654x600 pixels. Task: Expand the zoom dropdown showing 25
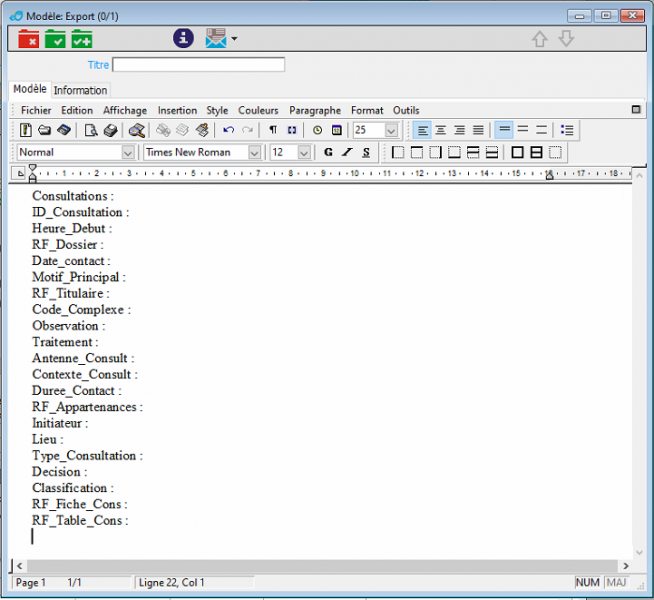coord(391,131)
